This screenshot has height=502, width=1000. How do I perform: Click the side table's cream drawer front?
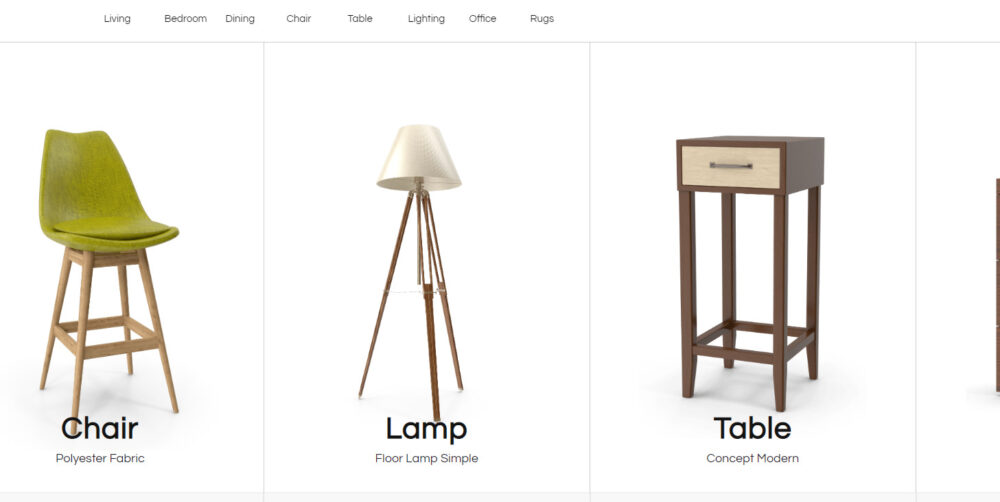click(x=731, y=167)
